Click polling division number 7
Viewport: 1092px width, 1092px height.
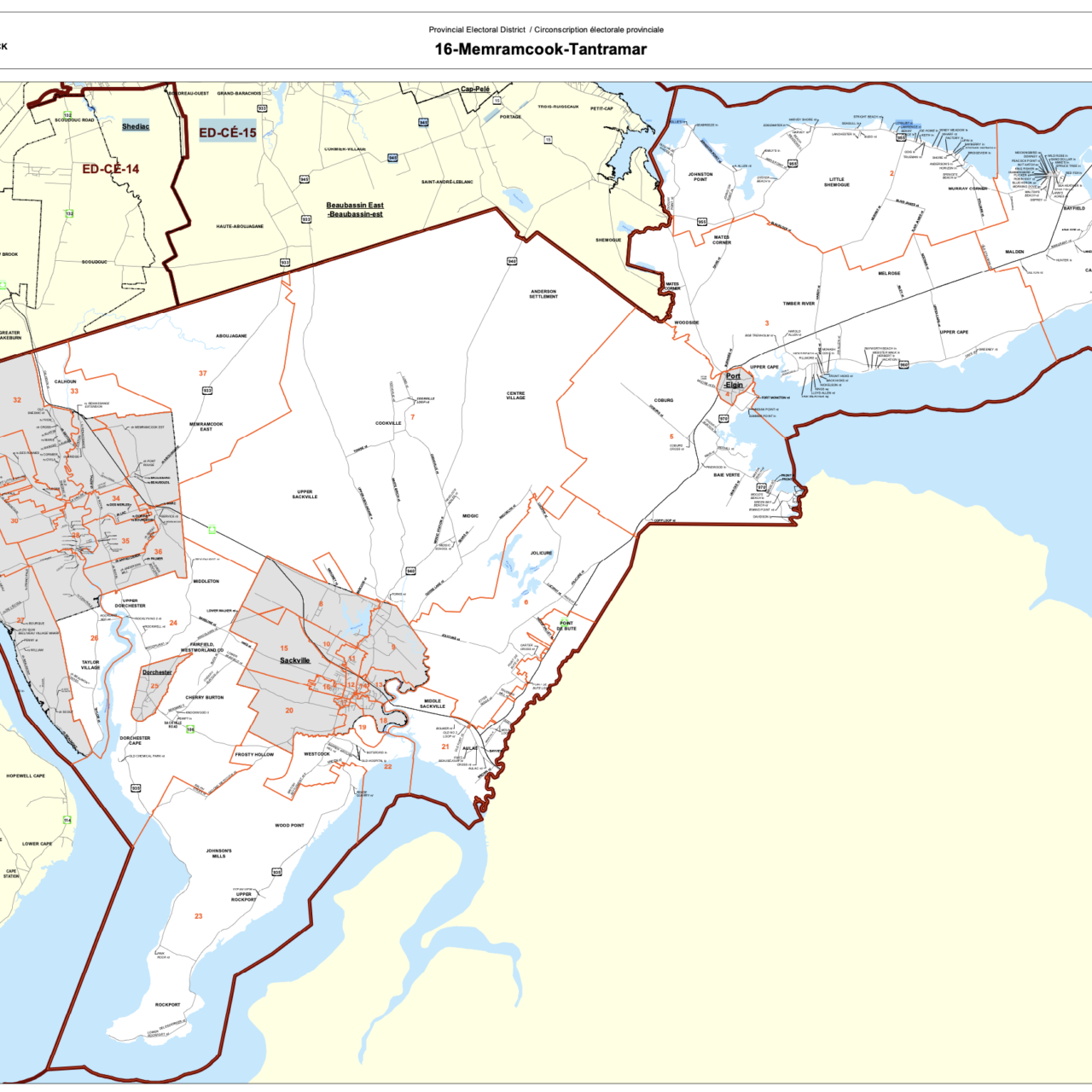coord(413,417)
